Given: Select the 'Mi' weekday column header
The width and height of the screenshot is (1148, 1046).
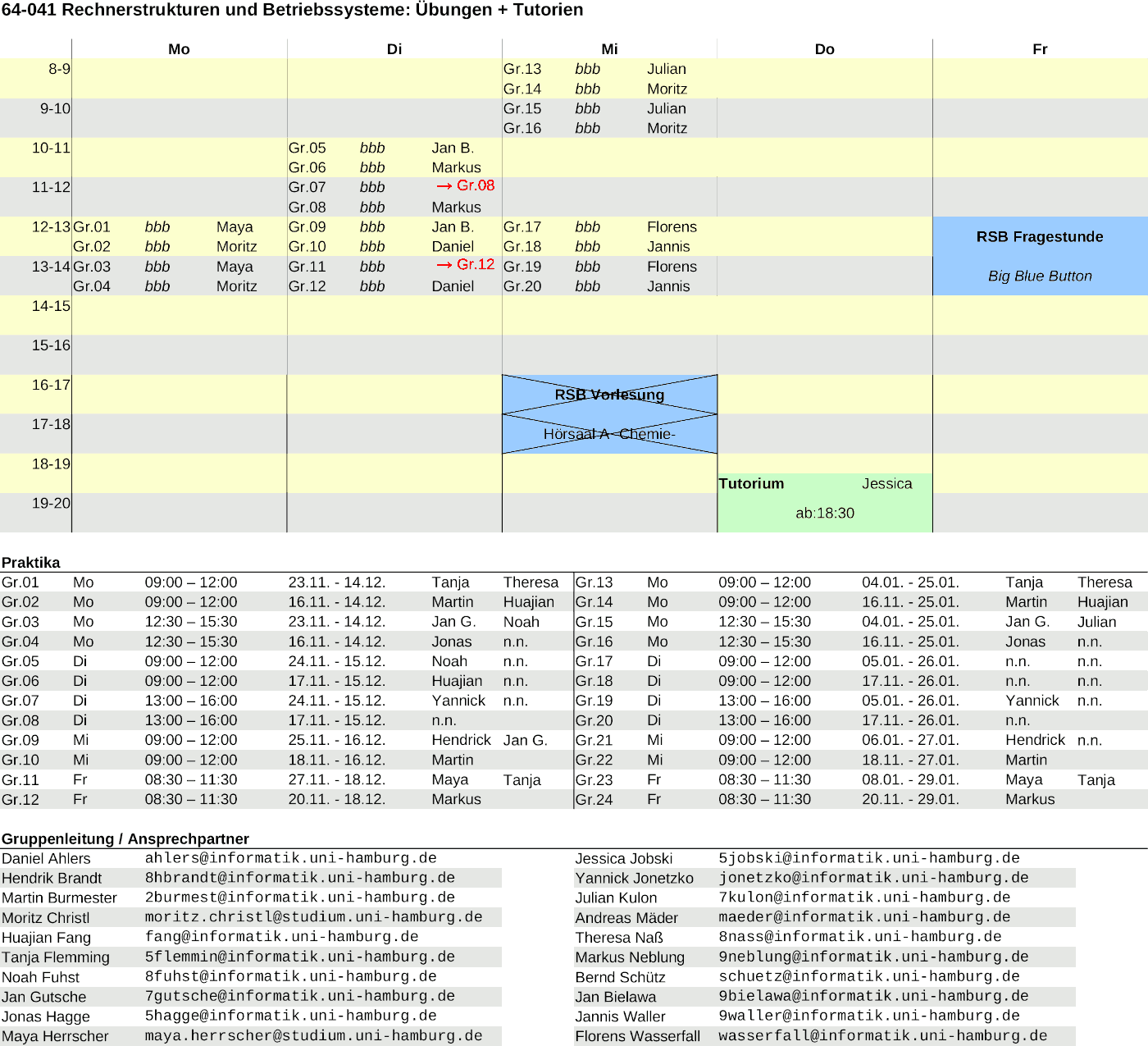Looking at the screenshot, I should [609, 49].
